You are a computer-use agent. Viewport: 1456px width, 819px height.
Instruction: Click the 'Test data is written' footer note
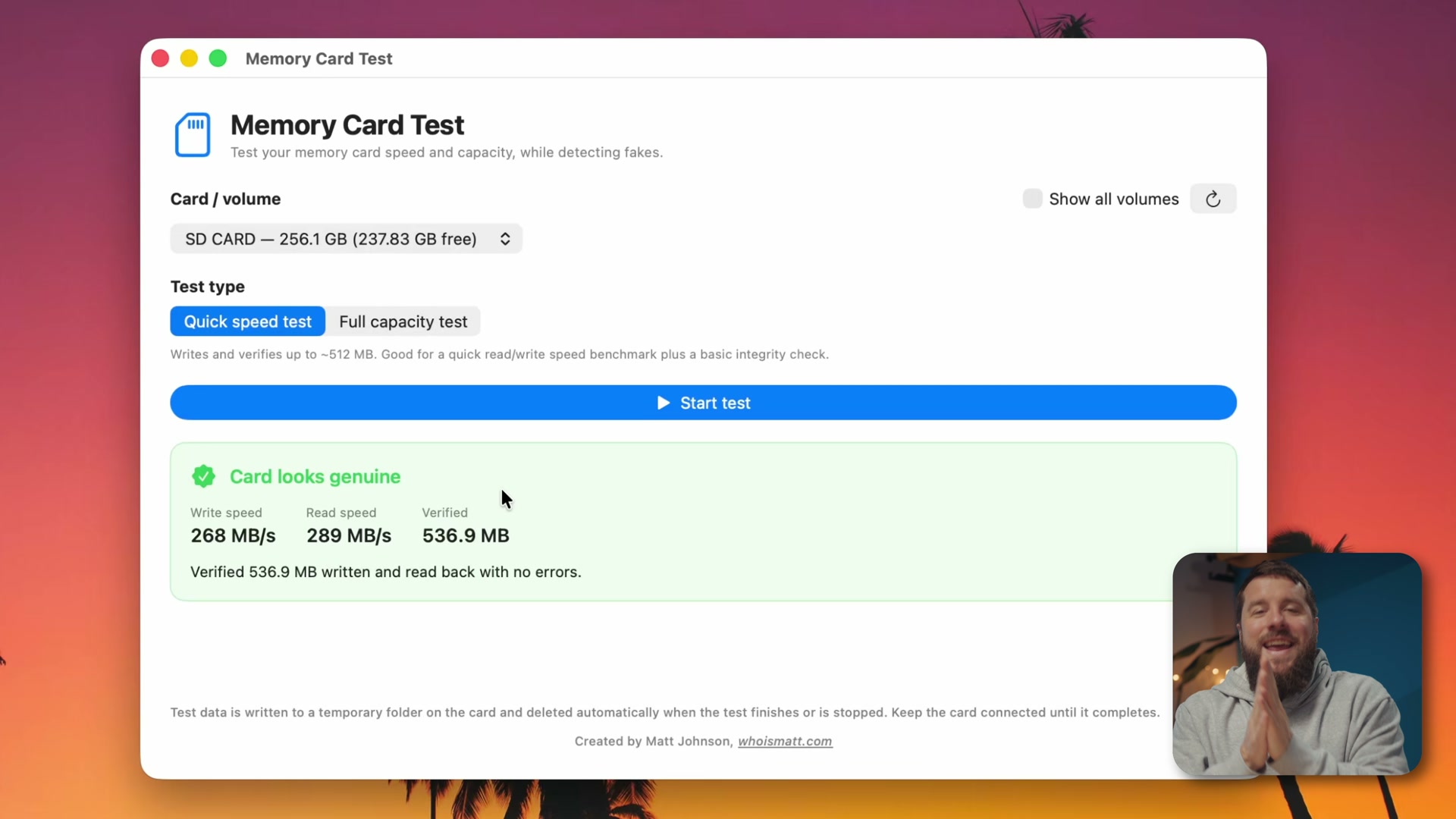(664, 712)
